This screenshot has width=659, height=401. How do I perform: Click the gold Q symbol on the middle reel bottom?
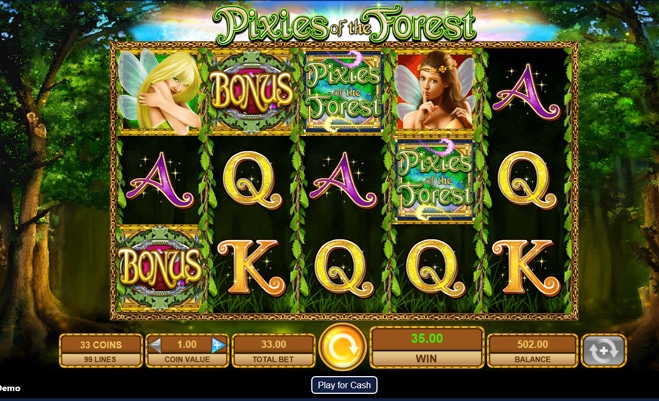tap(344, 268)
